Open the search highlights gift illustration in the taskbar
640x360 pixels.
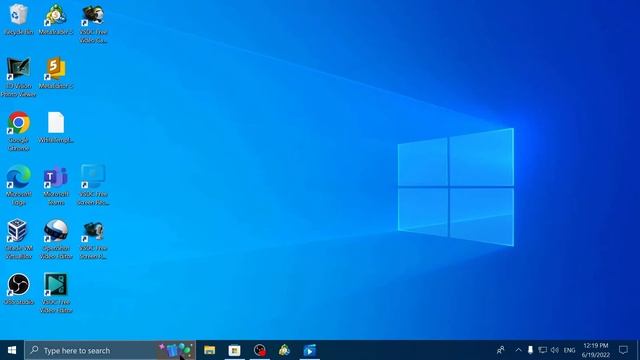[176, 350]
